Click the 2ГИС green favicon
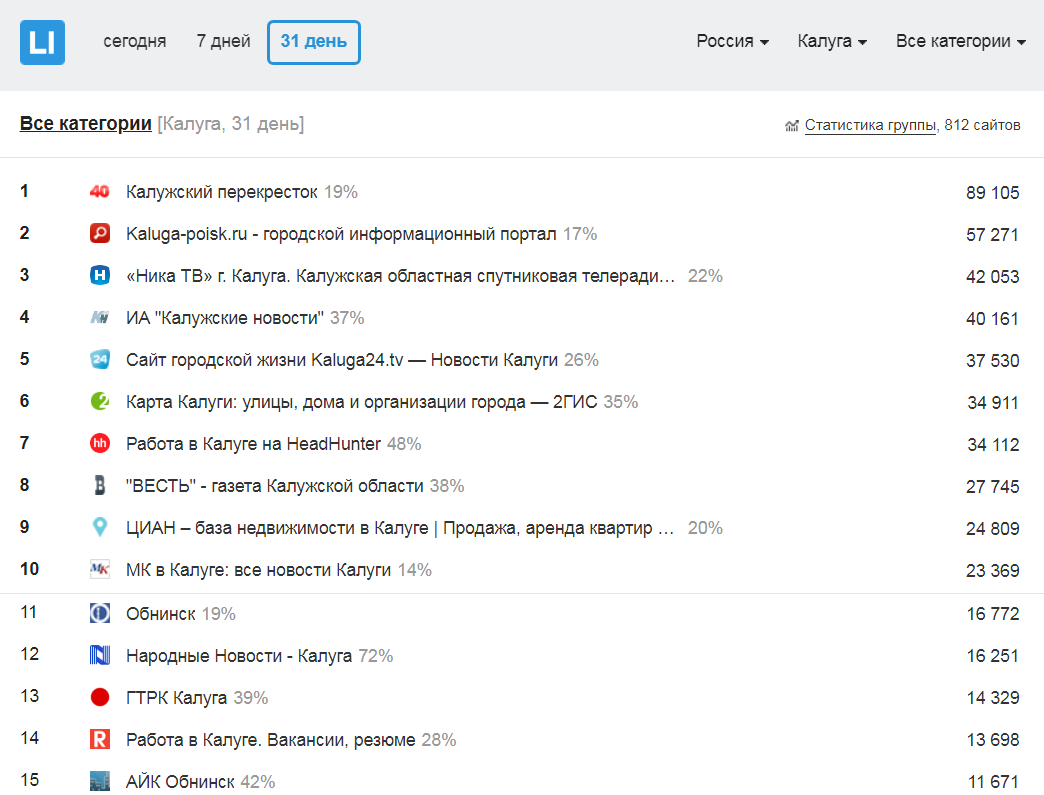Screen dimensions: 1044x795 [99, 402]
